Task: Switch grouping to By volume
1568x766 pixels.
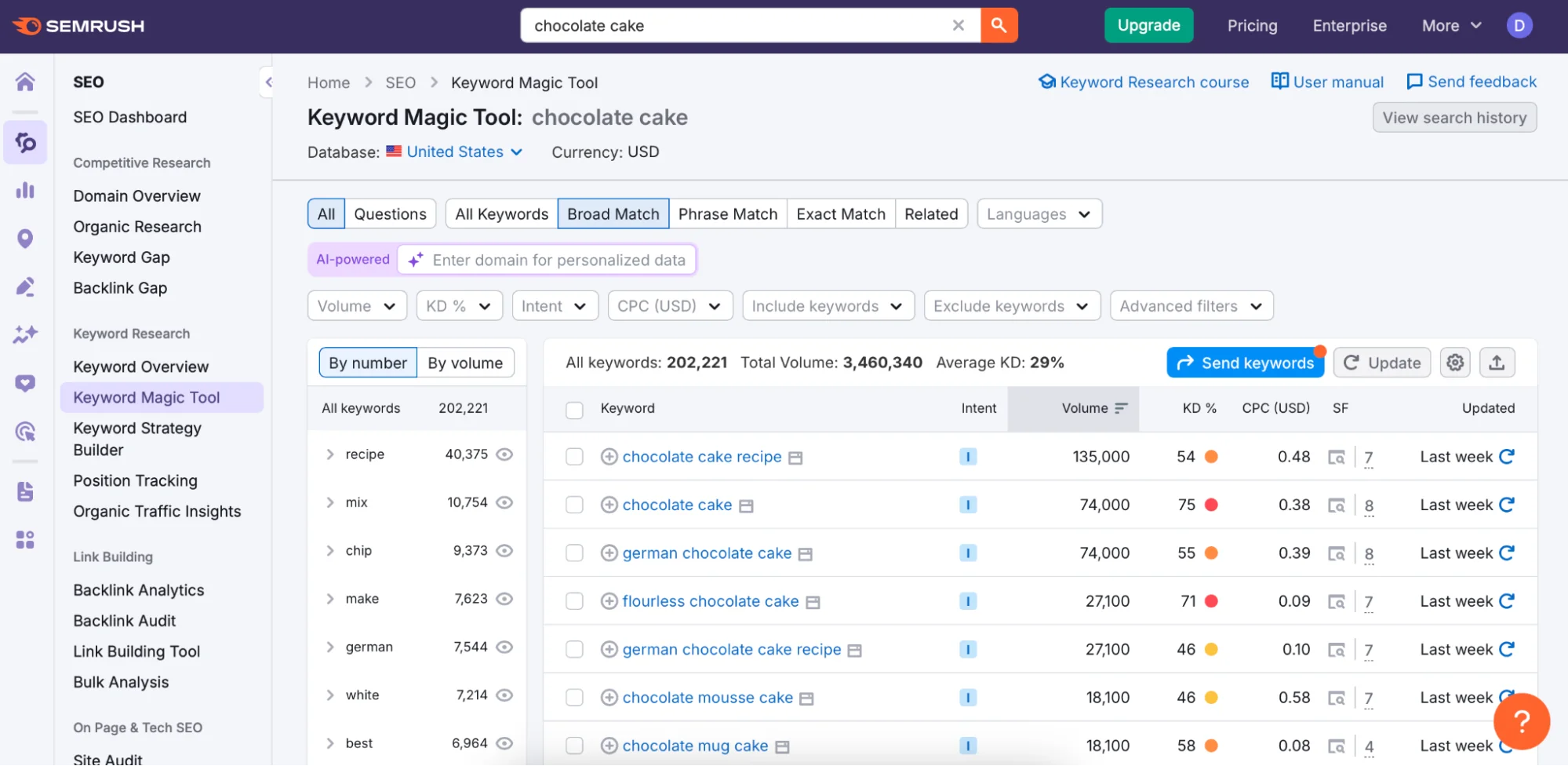Action: click(465, 363)
